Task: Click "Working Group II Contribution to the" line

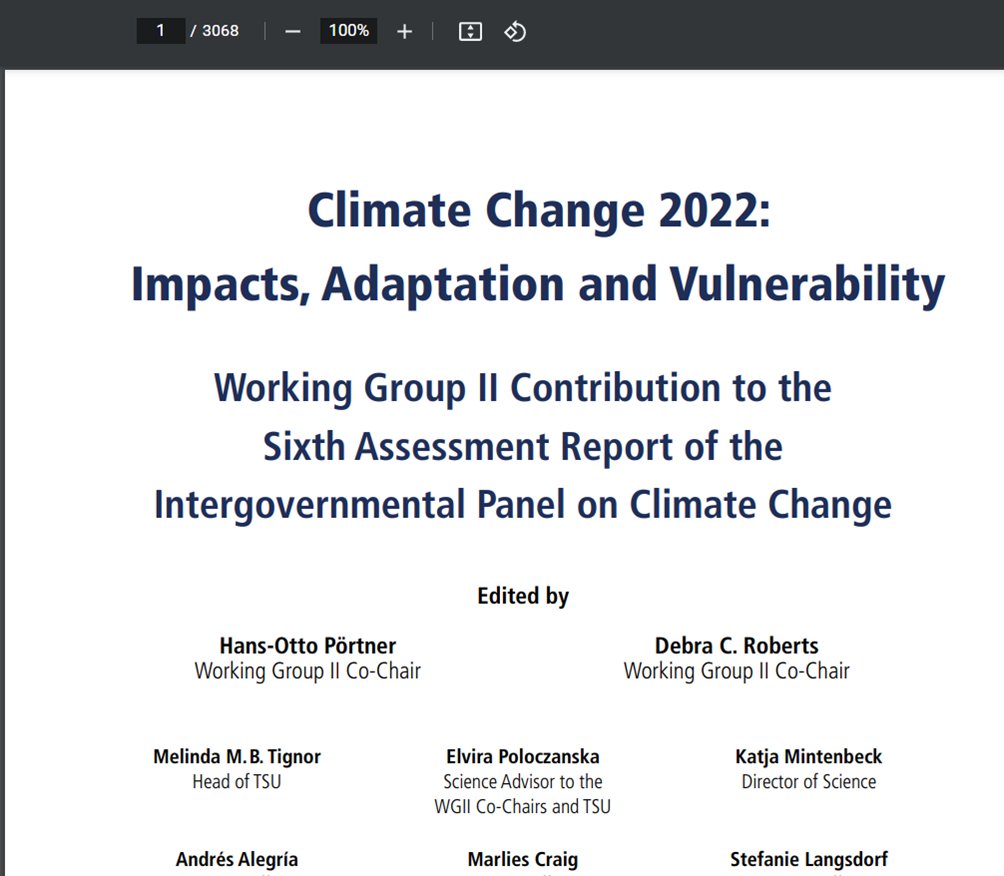Action: (522, 388)
